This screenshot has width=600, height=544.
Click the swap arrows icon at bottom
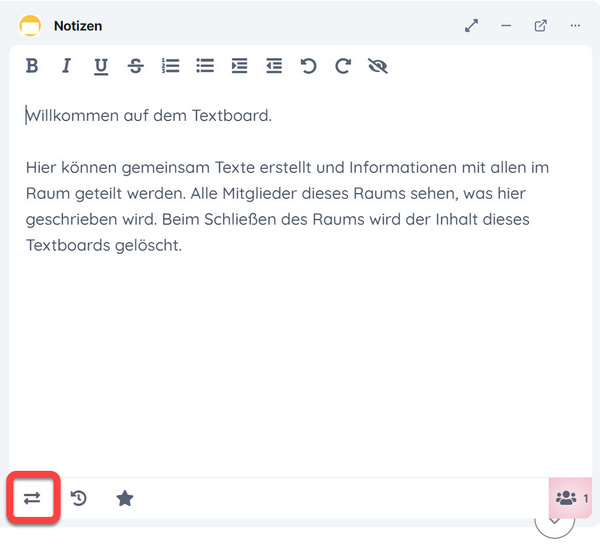[x=32, y=498]
